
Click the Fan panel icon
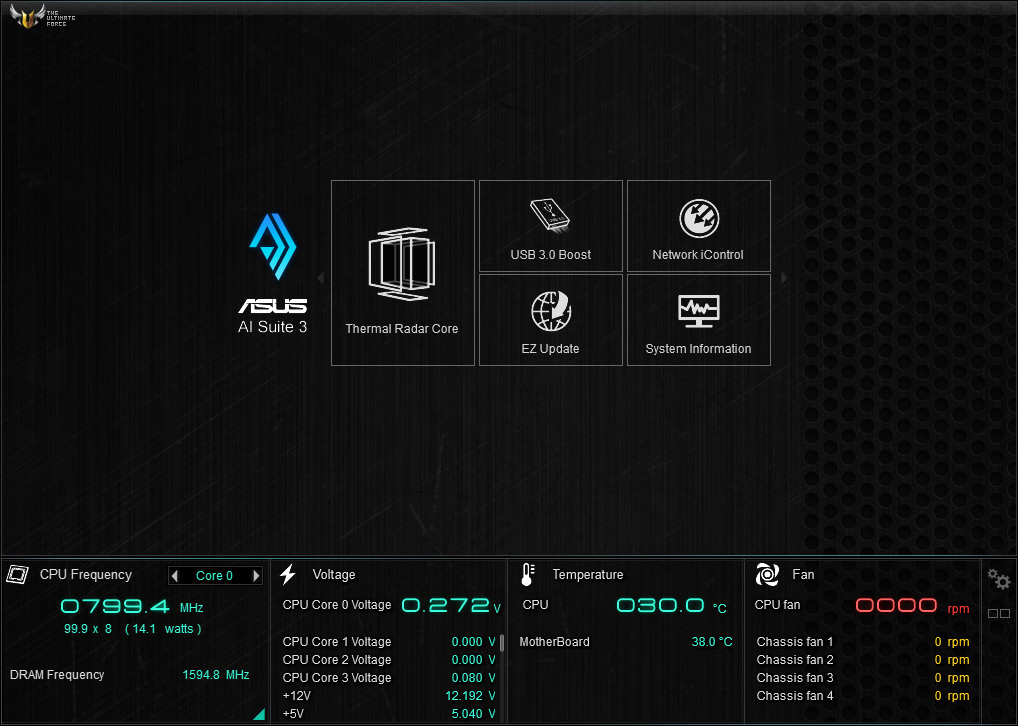pos(767,574)
